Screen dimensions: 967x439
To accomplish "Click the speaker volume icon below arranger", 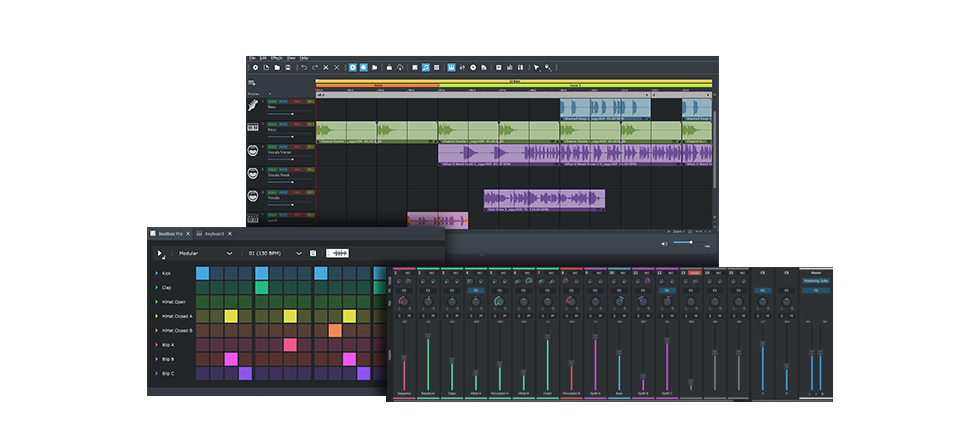I will [664, 244].
